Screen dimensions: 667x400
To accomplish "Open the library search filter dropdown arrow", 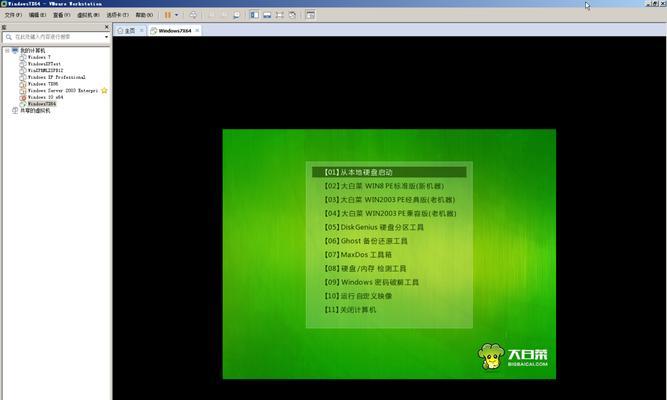I will pyautogui.click(x=106, y=37).
